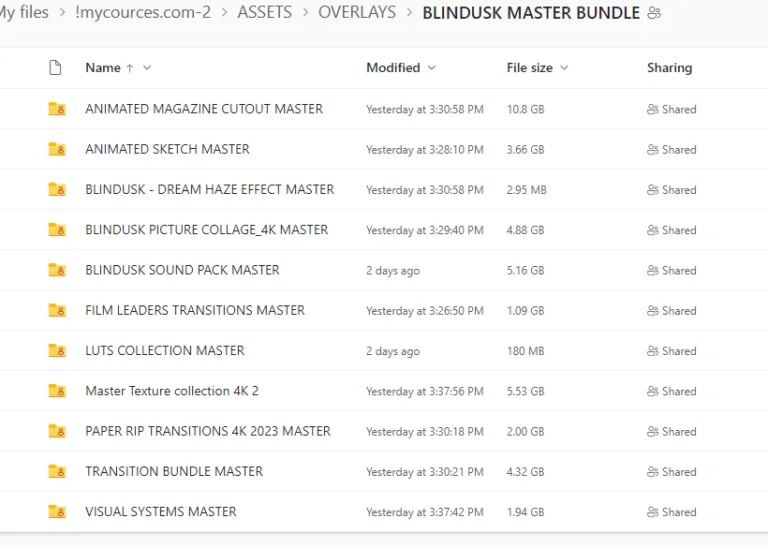Open the File size column dropdown
This screenshot has height=548, width=768.
[564, 68]
